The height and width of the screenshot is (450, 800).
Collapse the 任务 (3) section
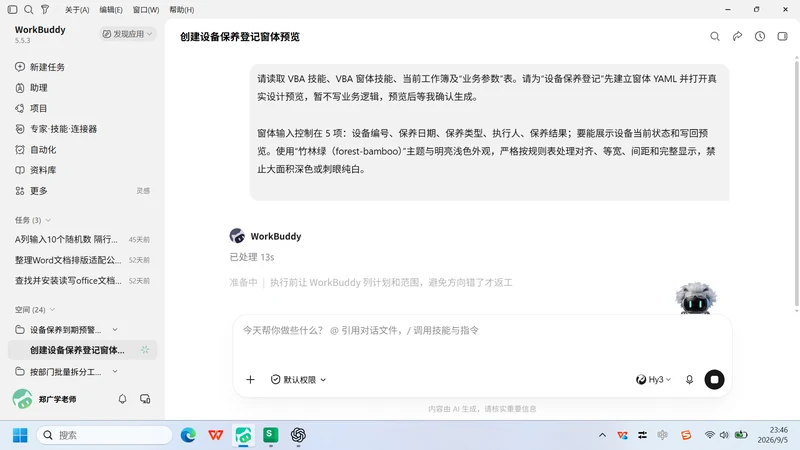pyautogui.click(x=33, y=220)
